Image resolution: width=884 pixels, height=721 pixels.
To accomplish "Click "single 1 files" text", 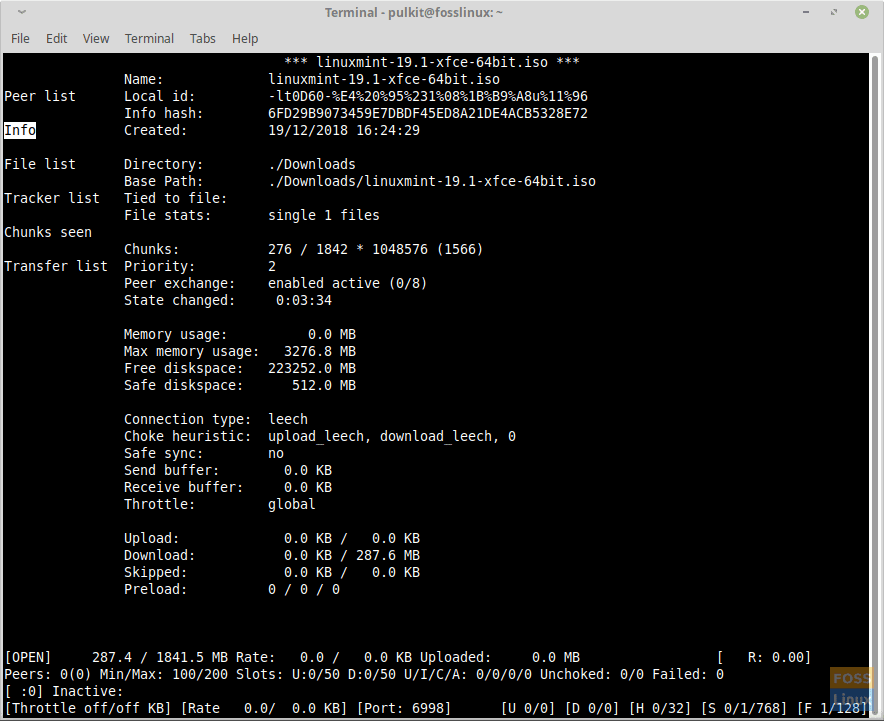I will coord(324,215).
